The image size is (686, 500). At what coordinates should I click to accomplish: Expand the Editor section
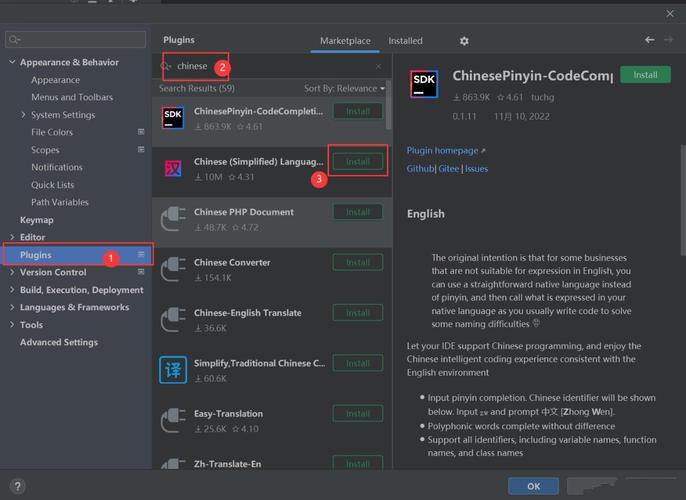point(12,237)
